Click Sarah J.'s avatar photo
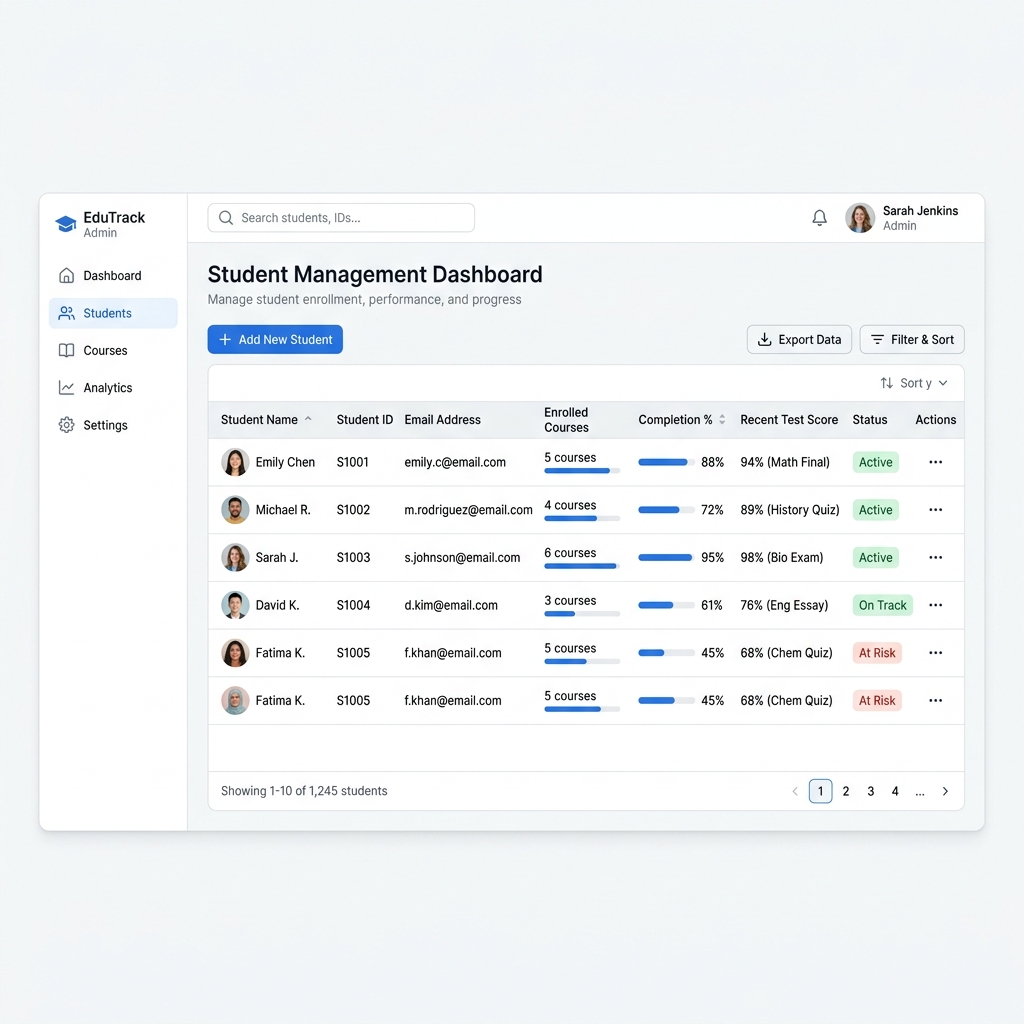 pos(235,558)
